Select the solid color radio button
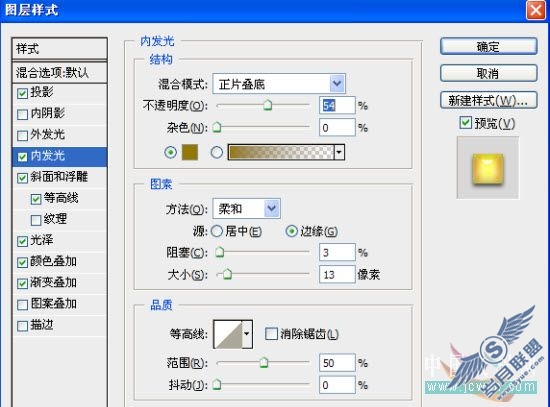The image size is (550, 407). pyautogui.click(x=170, y=152)
